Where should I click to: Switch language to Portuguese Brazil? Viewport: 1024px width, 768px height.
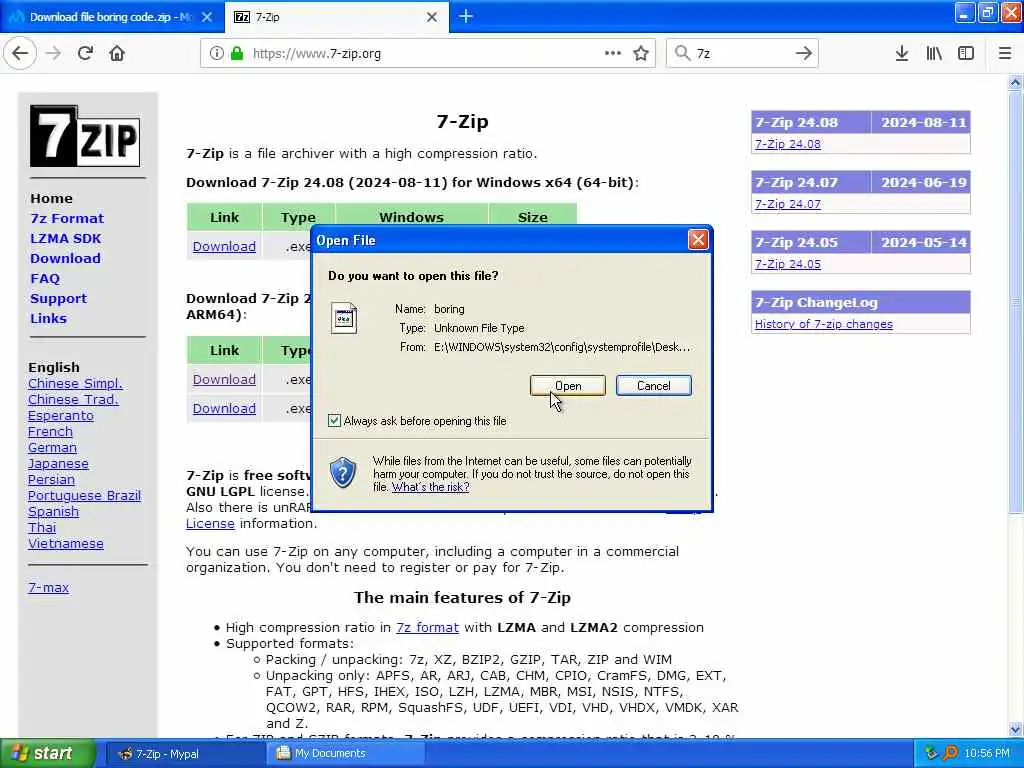pos(84,496)
